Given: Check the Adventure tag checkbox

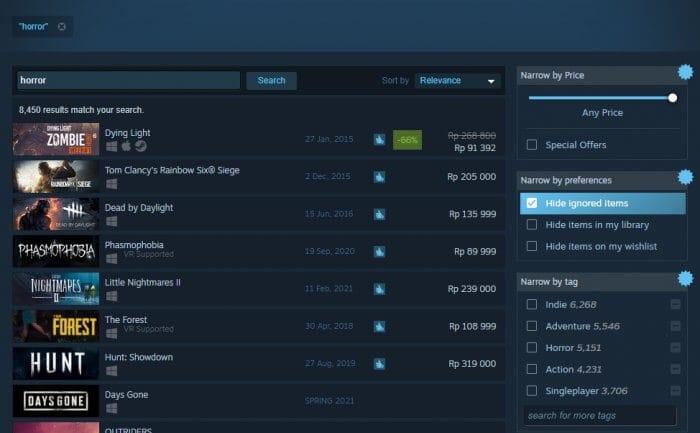Looking at the screenshot, I should (532, 326).
